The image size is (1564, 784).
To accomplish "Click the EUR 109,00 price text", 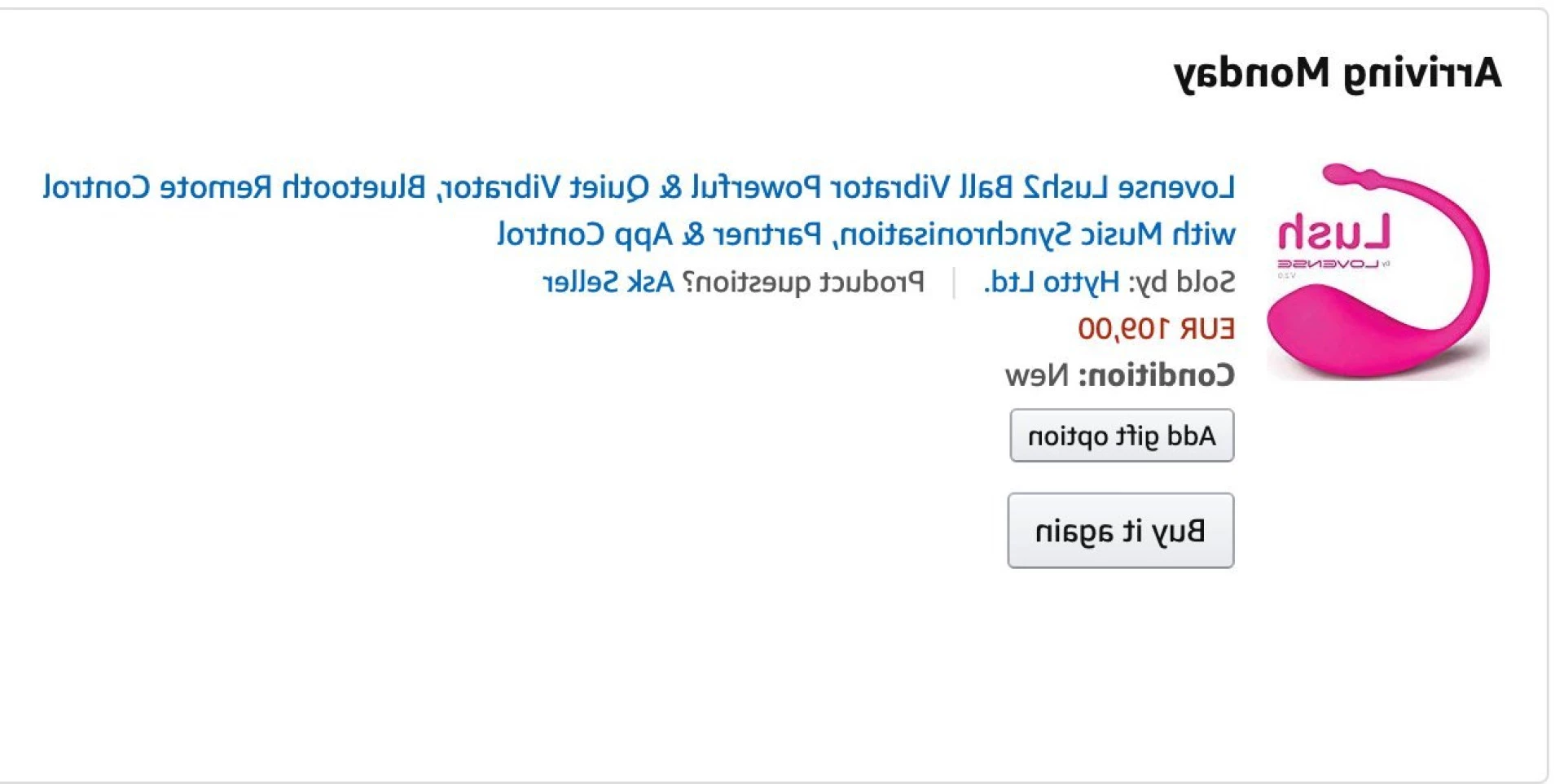I will [1156, 329].
